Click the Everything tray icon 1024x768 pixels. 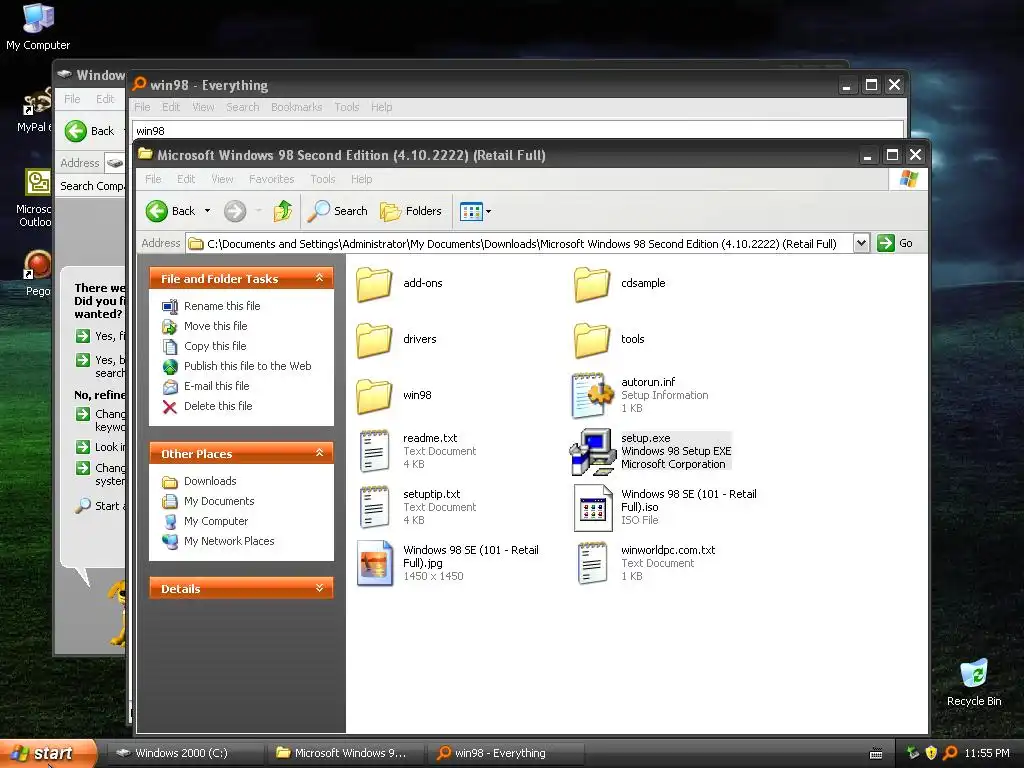point(950,753)
